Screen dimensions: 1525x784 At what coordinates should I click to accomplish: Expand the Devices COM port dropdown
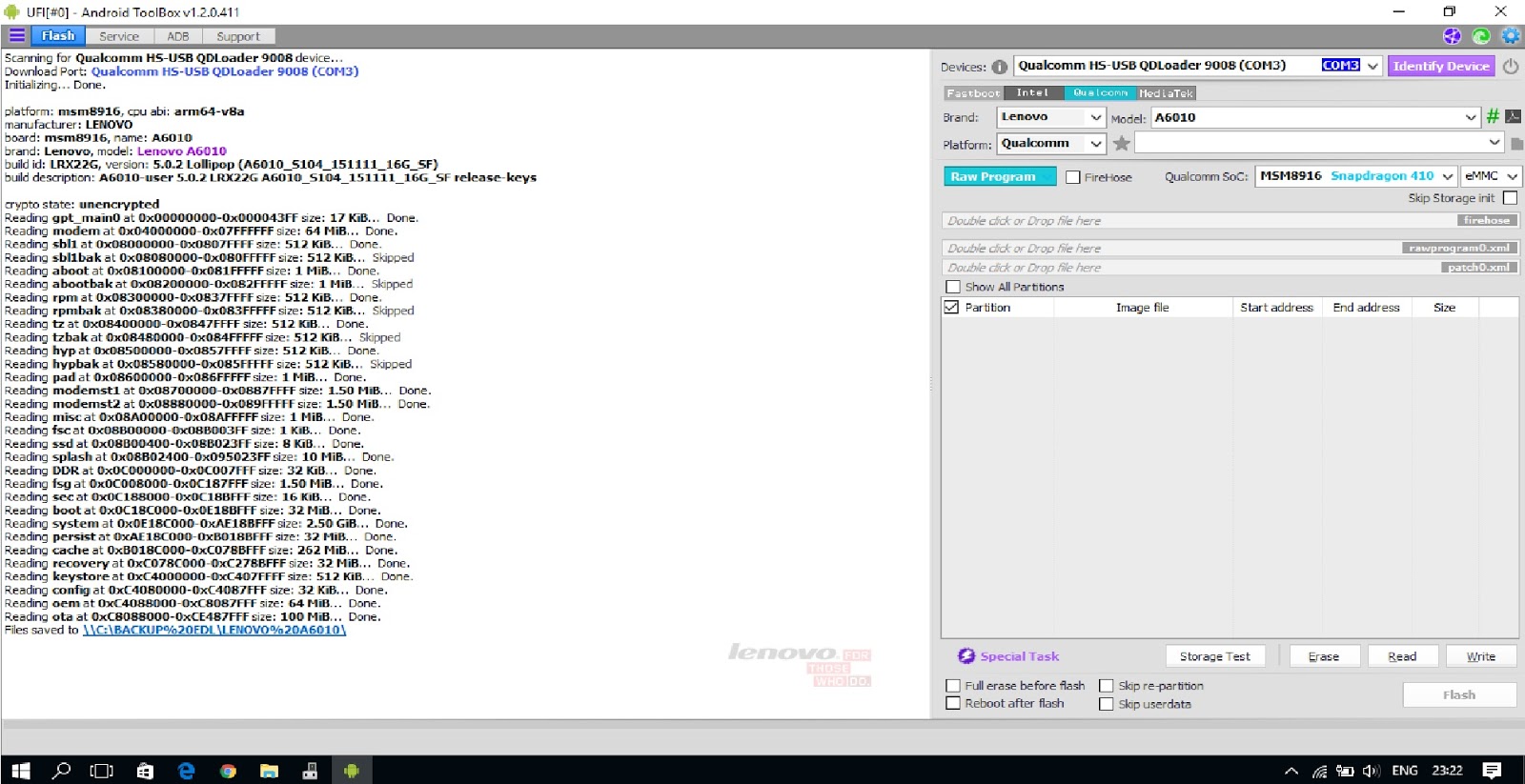(x=1372, y=66)
